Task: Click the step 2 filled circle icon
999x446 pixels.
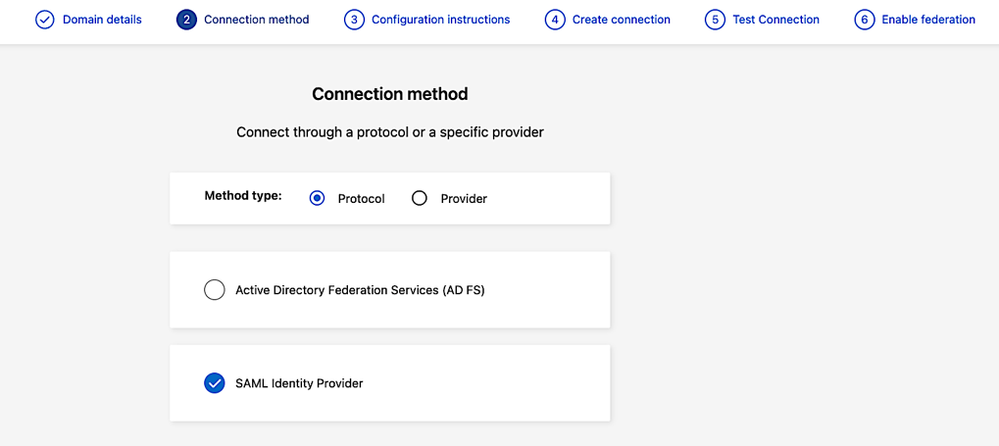Action: [187, 20]
